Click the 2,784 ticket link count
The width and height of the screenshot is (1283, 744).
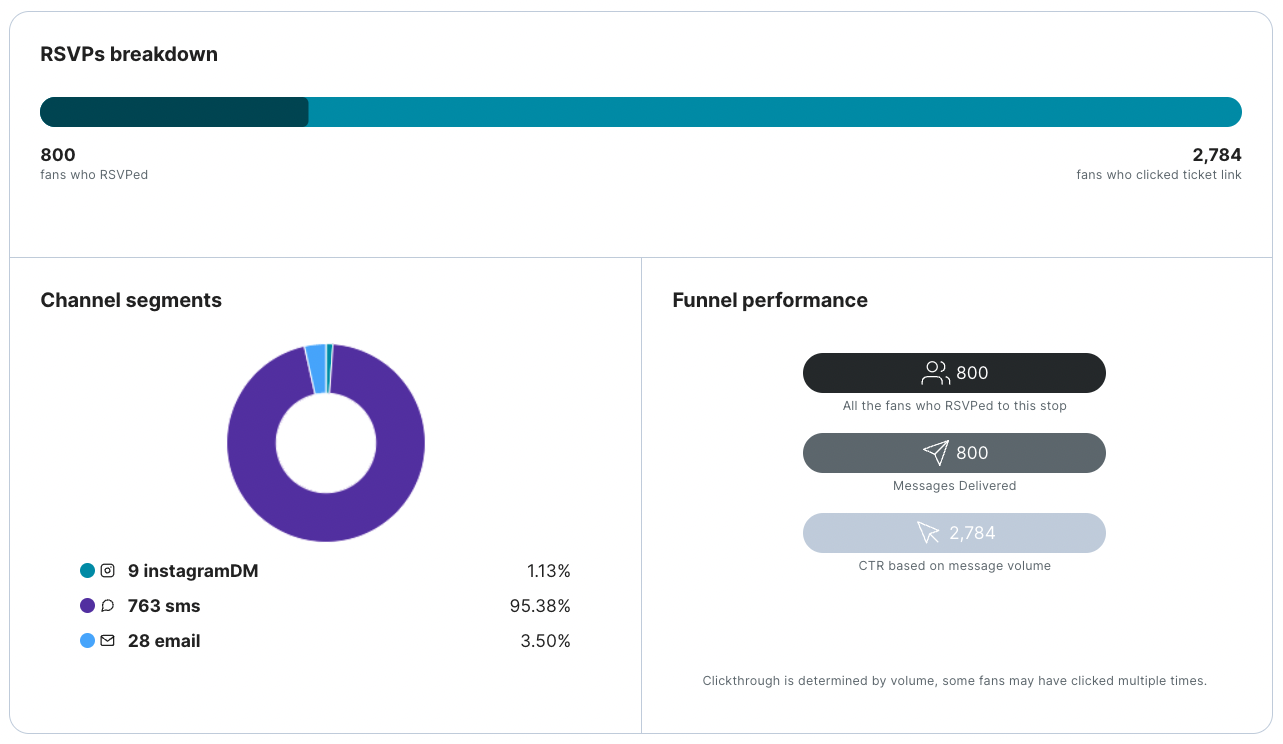tap(1216, 155)
